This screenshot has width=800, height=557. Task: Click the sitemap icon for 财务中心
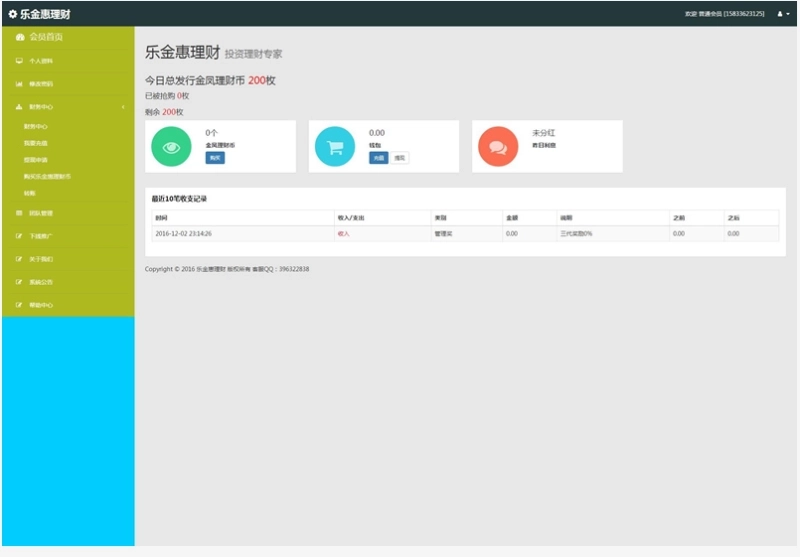(x=19, y=107)
